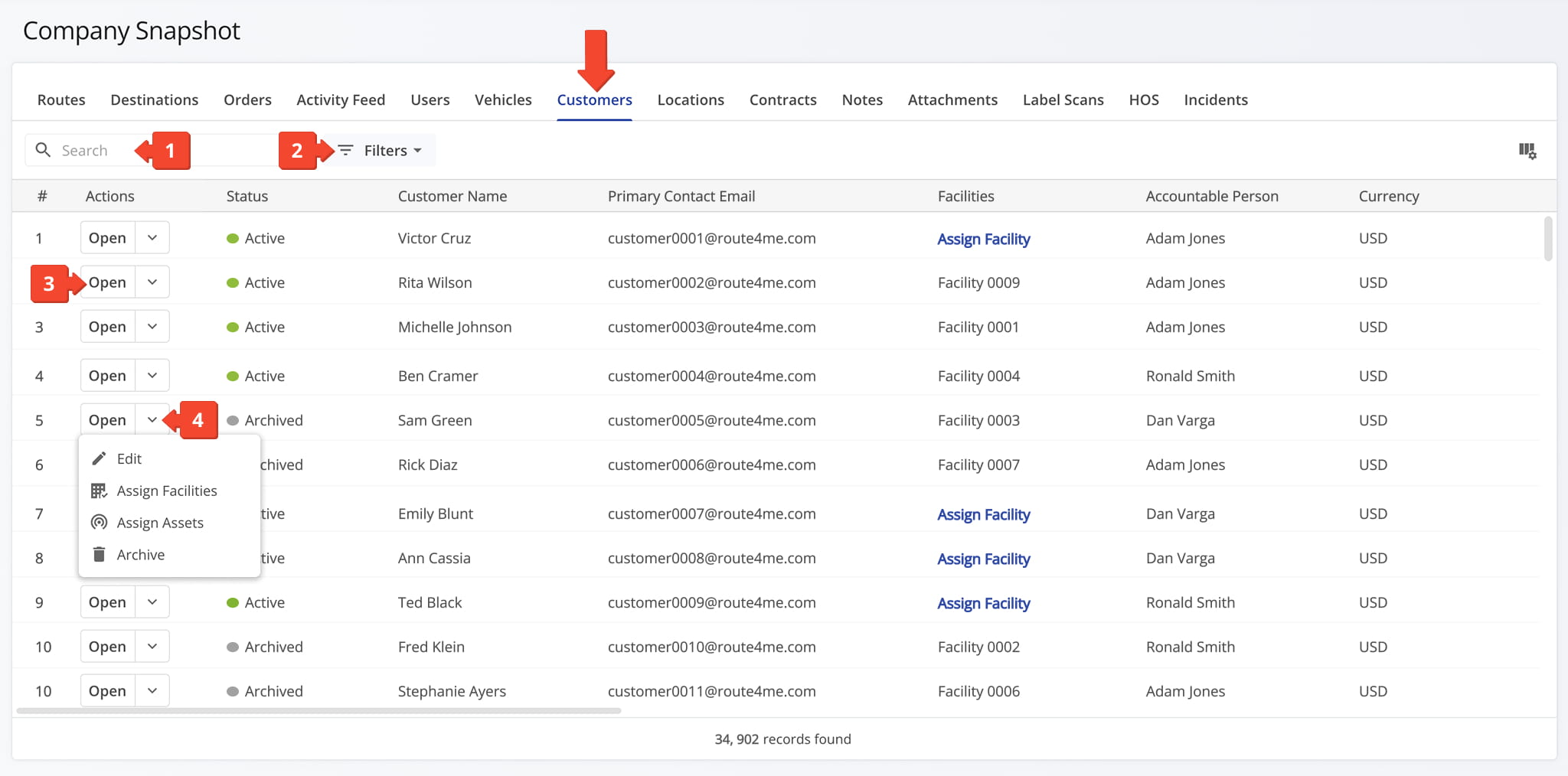Open the Activity Feed tab

(x=341, y=99)
